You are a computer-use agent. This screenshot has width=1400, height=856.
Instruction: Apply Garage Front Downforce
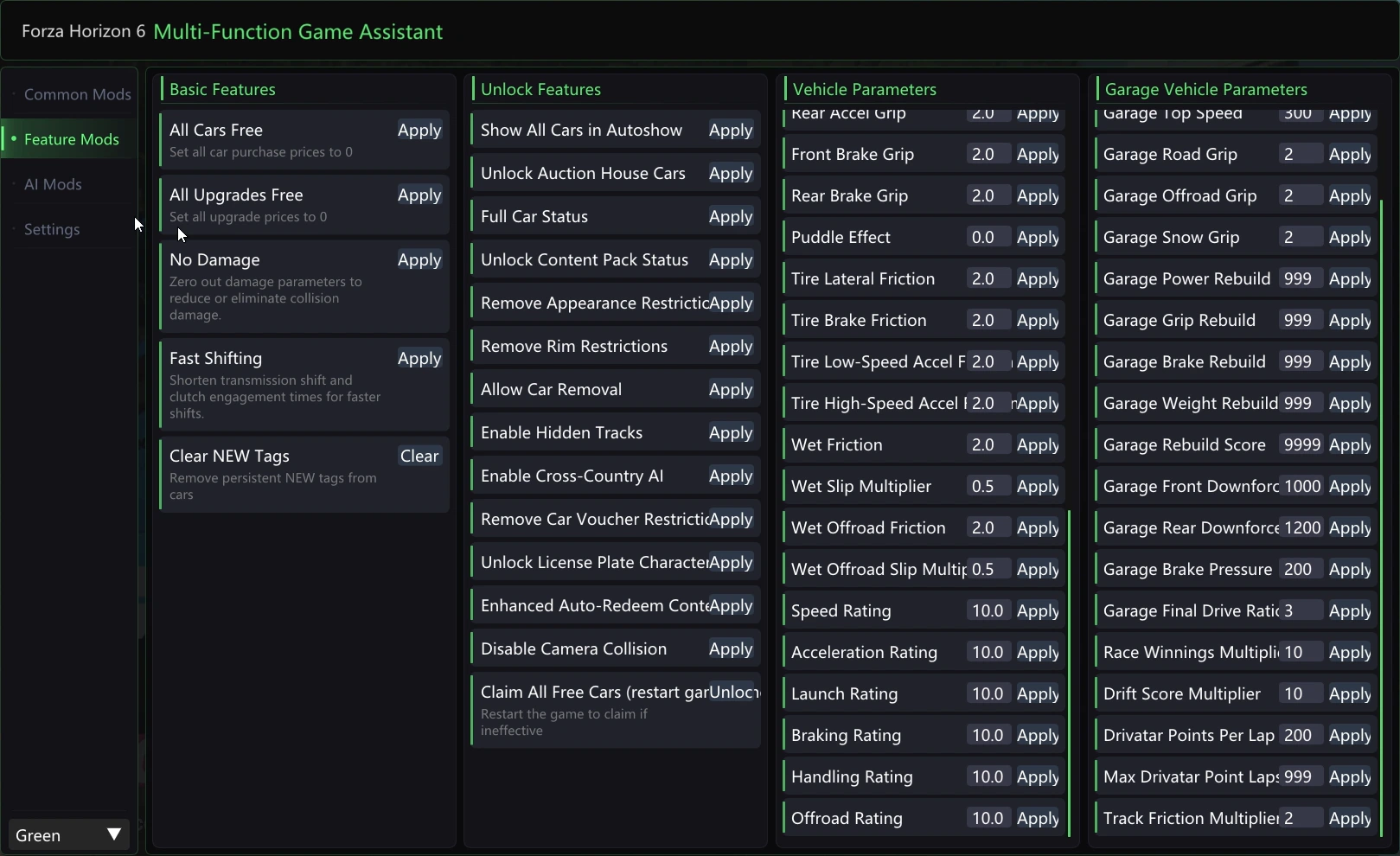point(1350,486)
